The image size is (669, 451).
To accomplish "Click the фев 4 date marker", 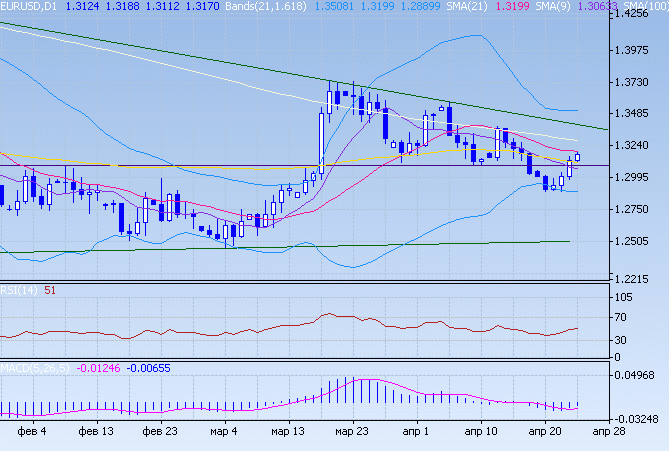I will coord(33,432).
